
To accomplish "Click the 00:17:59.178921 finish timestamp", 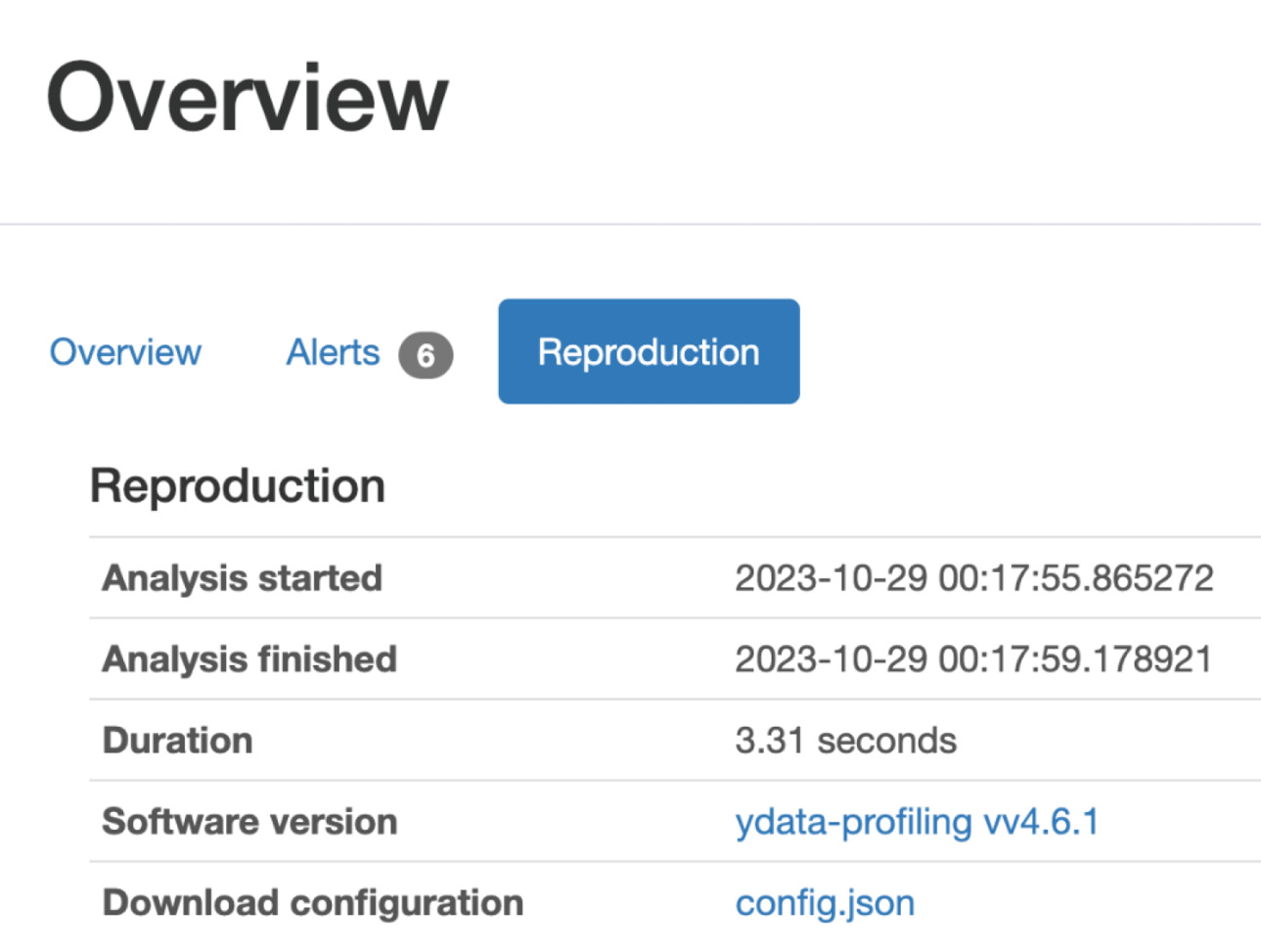I will pos(1075,659).
